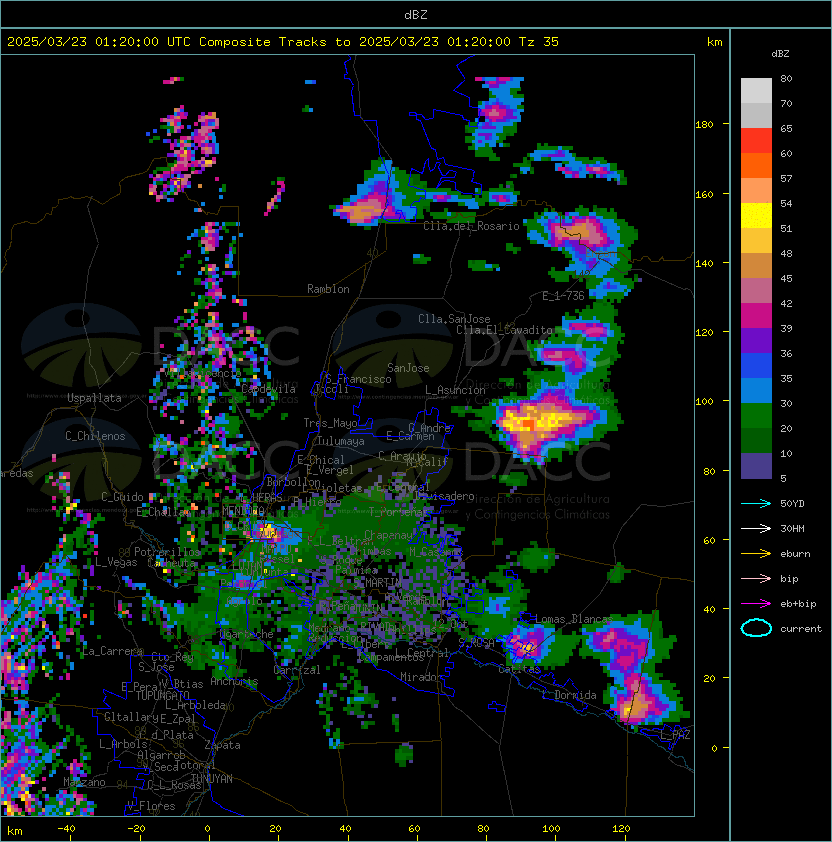Viewport: 832px width, 842px height.
Task: Click the white 30HM arrow in legend
Action: pyautogui.click(x=756, y=528)
